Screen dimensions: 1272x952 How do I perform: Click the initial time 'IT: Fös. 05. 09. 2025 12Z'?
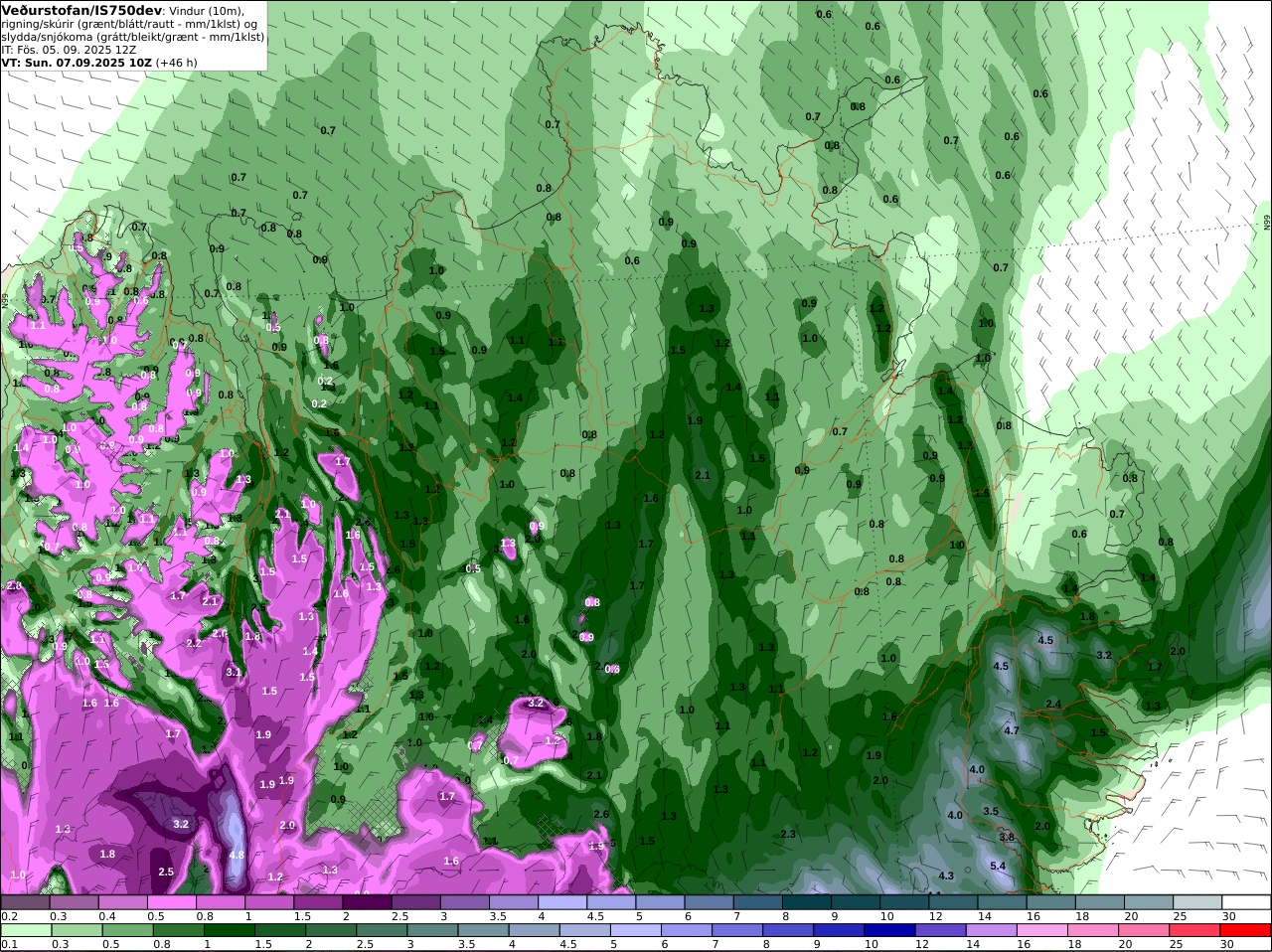[70, 49]
